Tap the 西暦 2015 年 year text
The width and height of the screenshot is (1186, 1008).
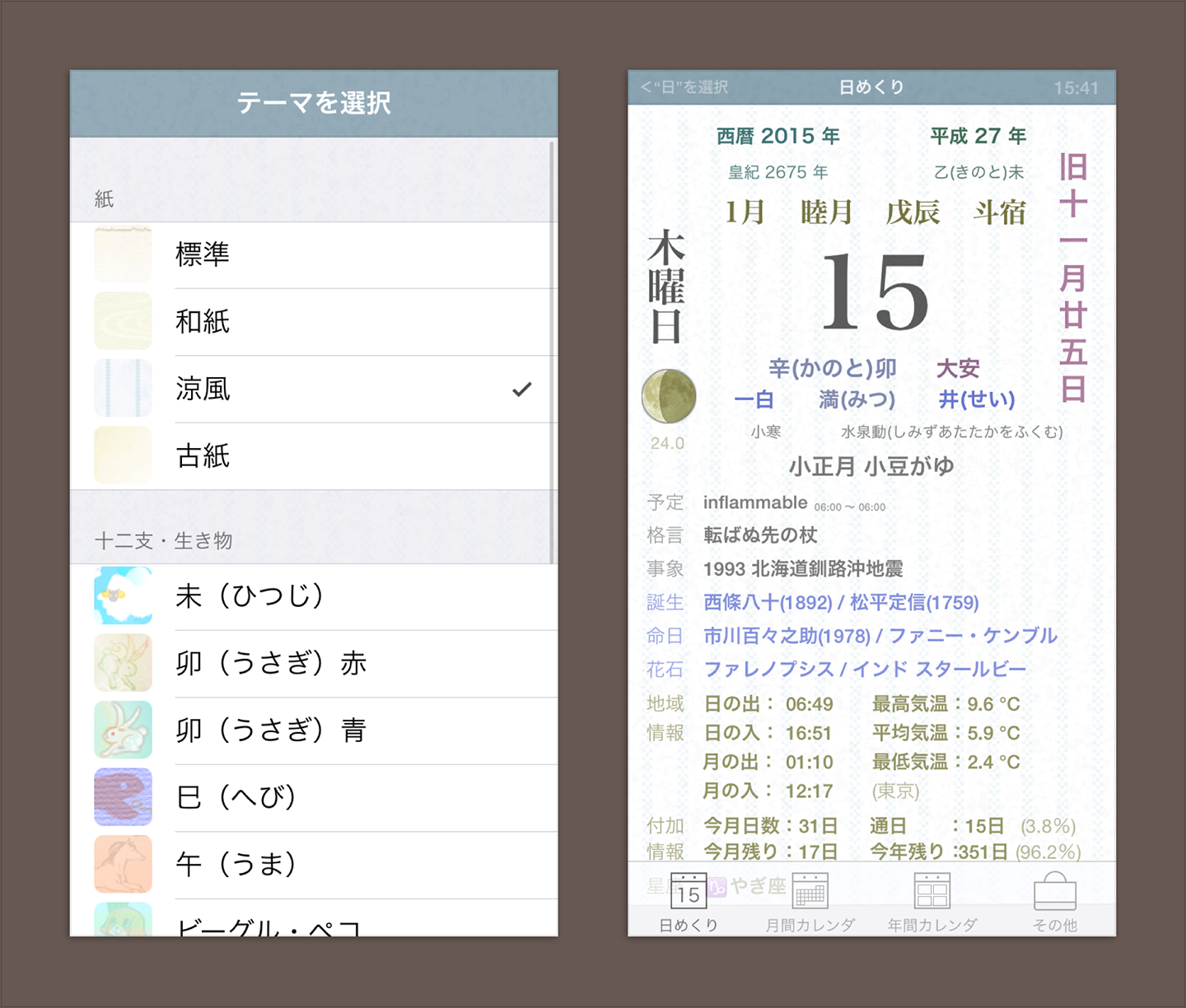(778, 136)
